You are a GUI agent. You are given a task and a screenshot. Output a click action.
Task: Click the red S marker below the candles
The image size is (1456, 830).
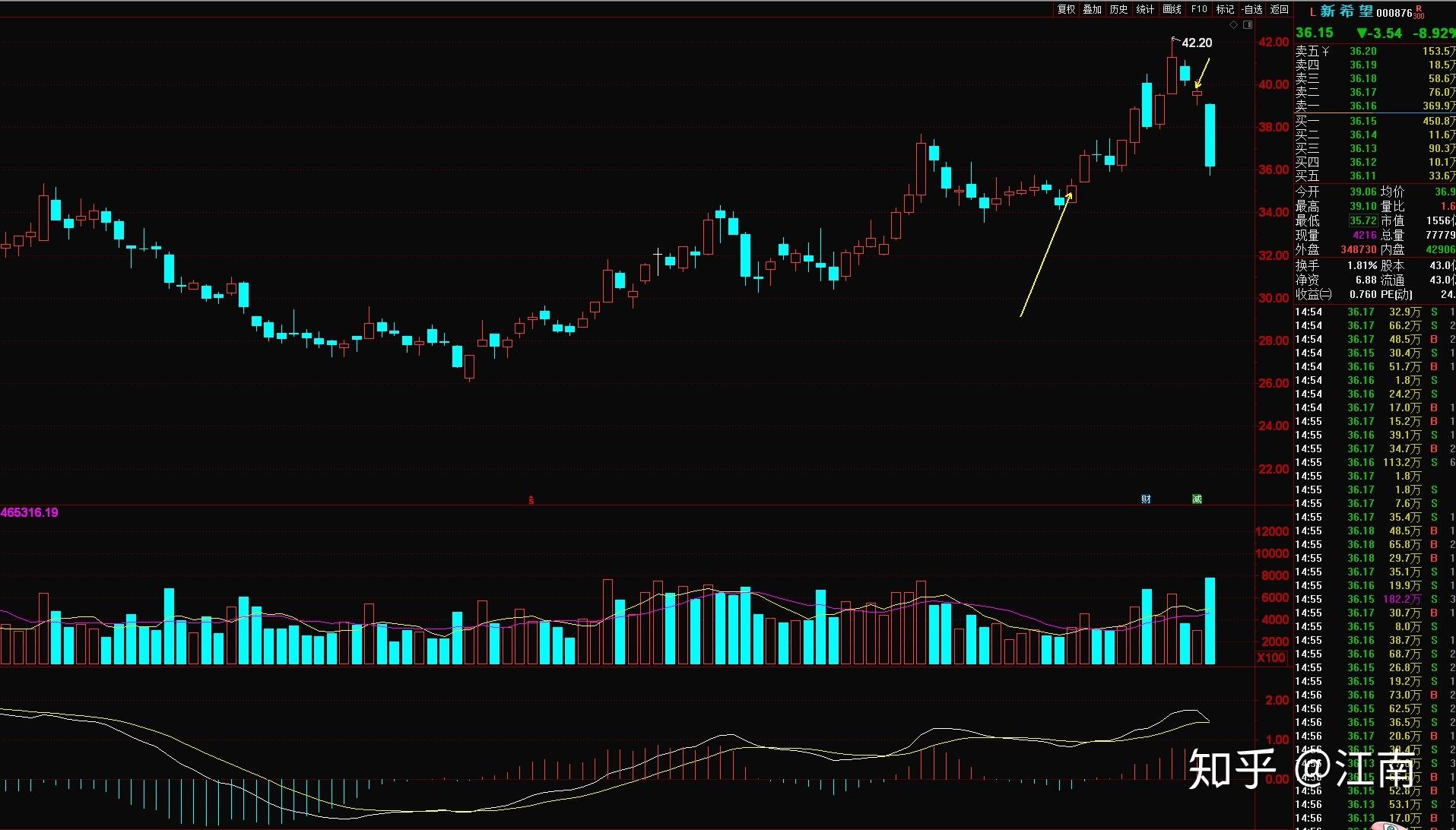pyautogui.click(x=531, y=500)
